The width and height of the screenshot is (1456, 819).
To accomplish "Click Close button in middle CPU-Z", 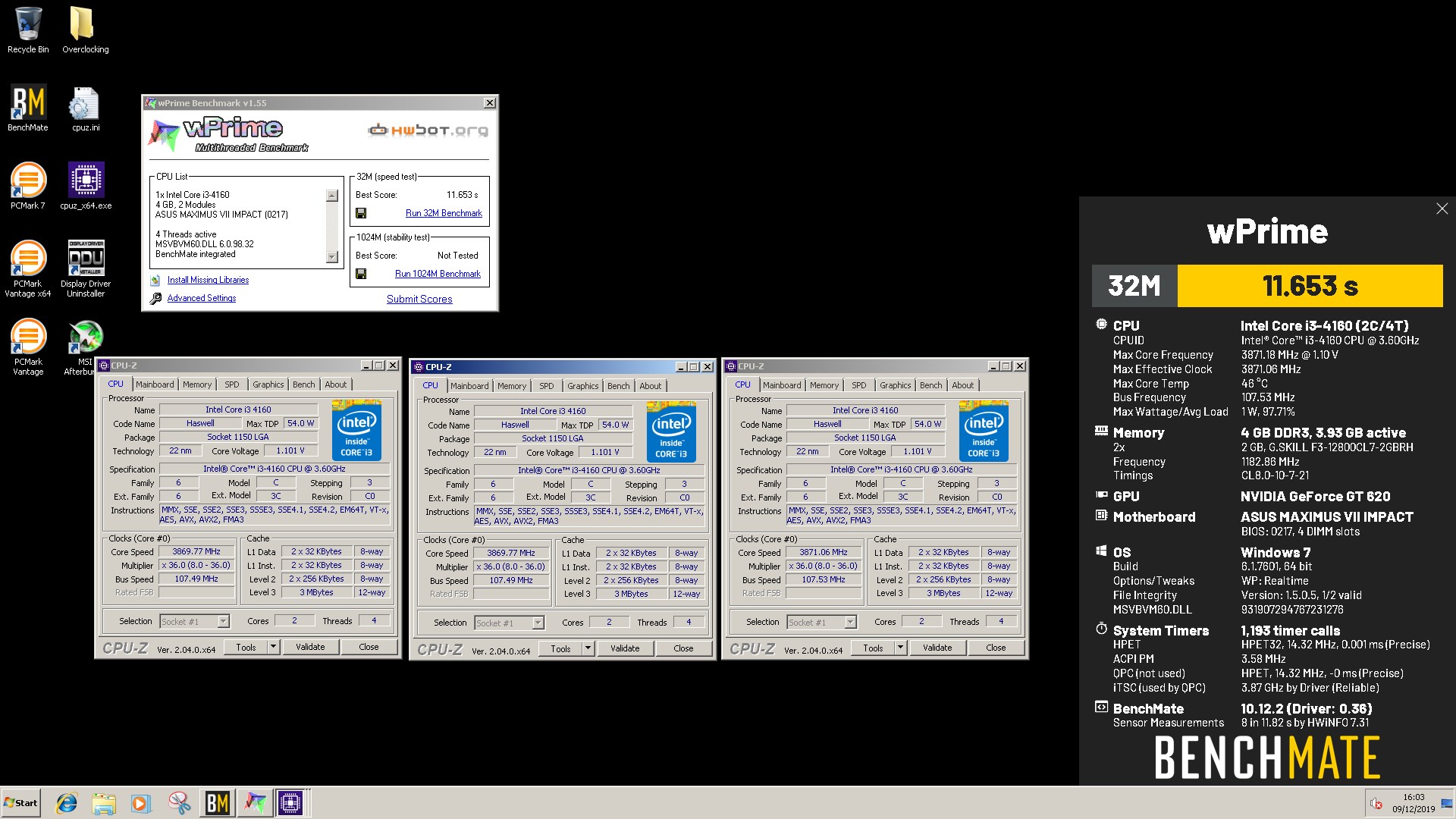I will pyautogui.click(x=683, y=648).
